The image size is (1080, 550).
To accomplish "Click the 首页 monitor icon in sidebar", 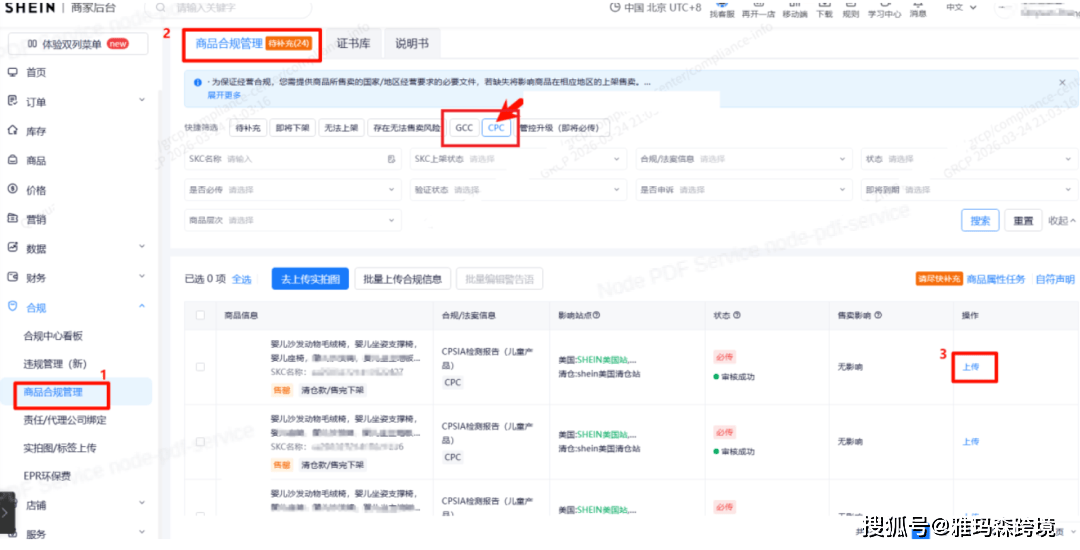I will [12, 72].
